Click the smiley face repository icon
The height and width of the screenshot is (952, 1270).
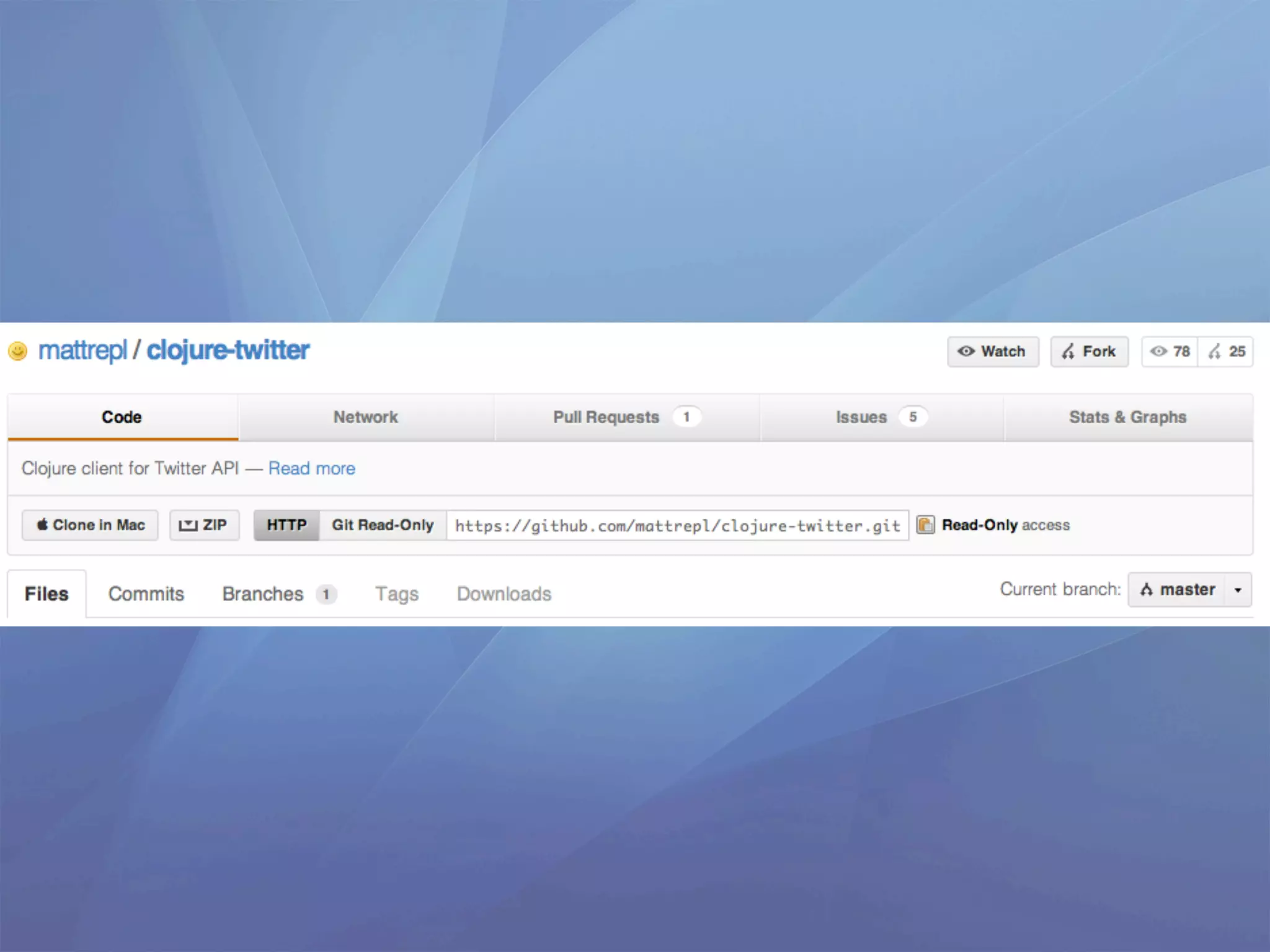tap(17, 351)
